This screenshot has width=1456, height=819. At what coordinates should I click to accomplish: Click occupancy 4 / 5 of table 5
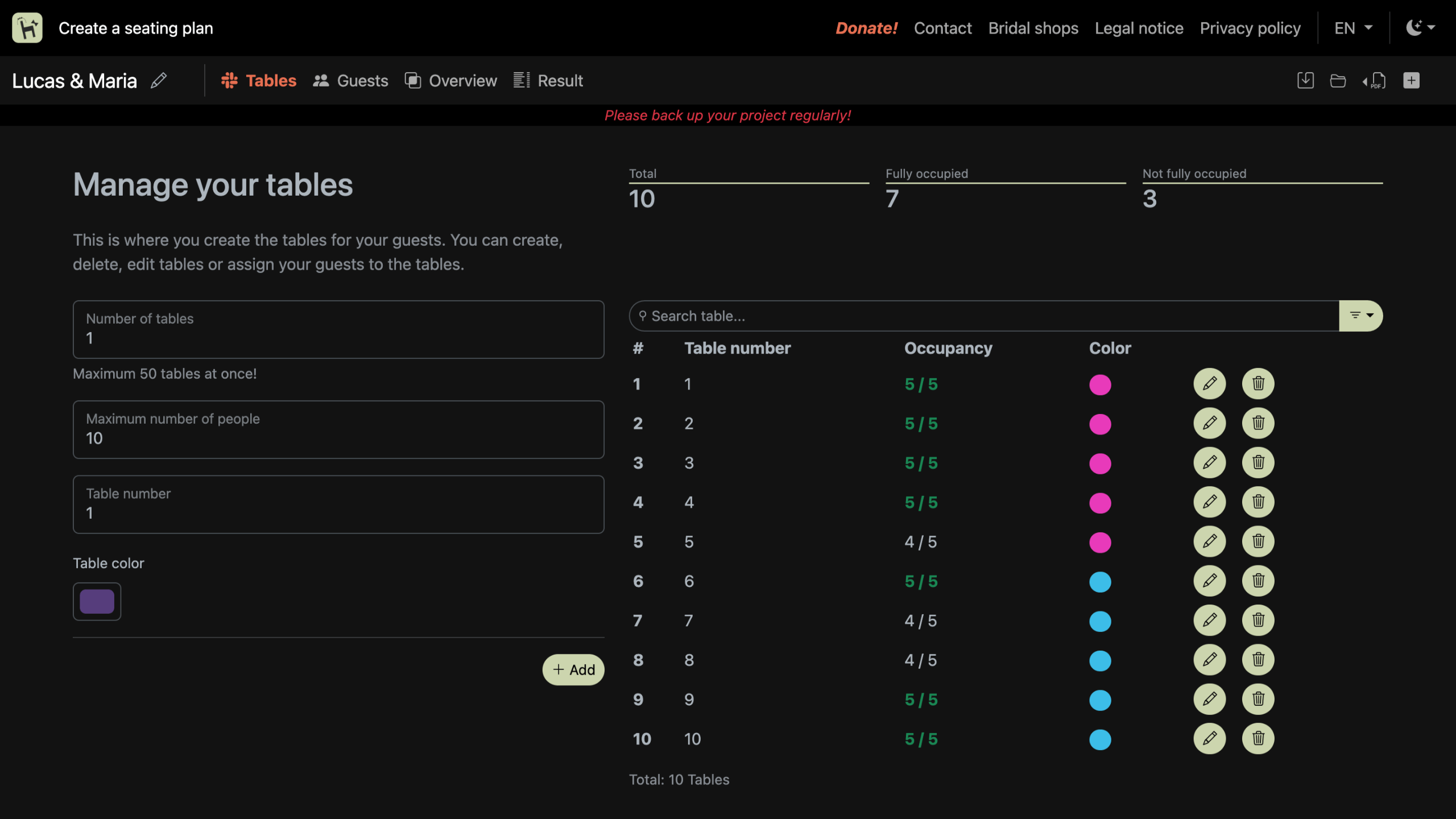coord(920,542)
